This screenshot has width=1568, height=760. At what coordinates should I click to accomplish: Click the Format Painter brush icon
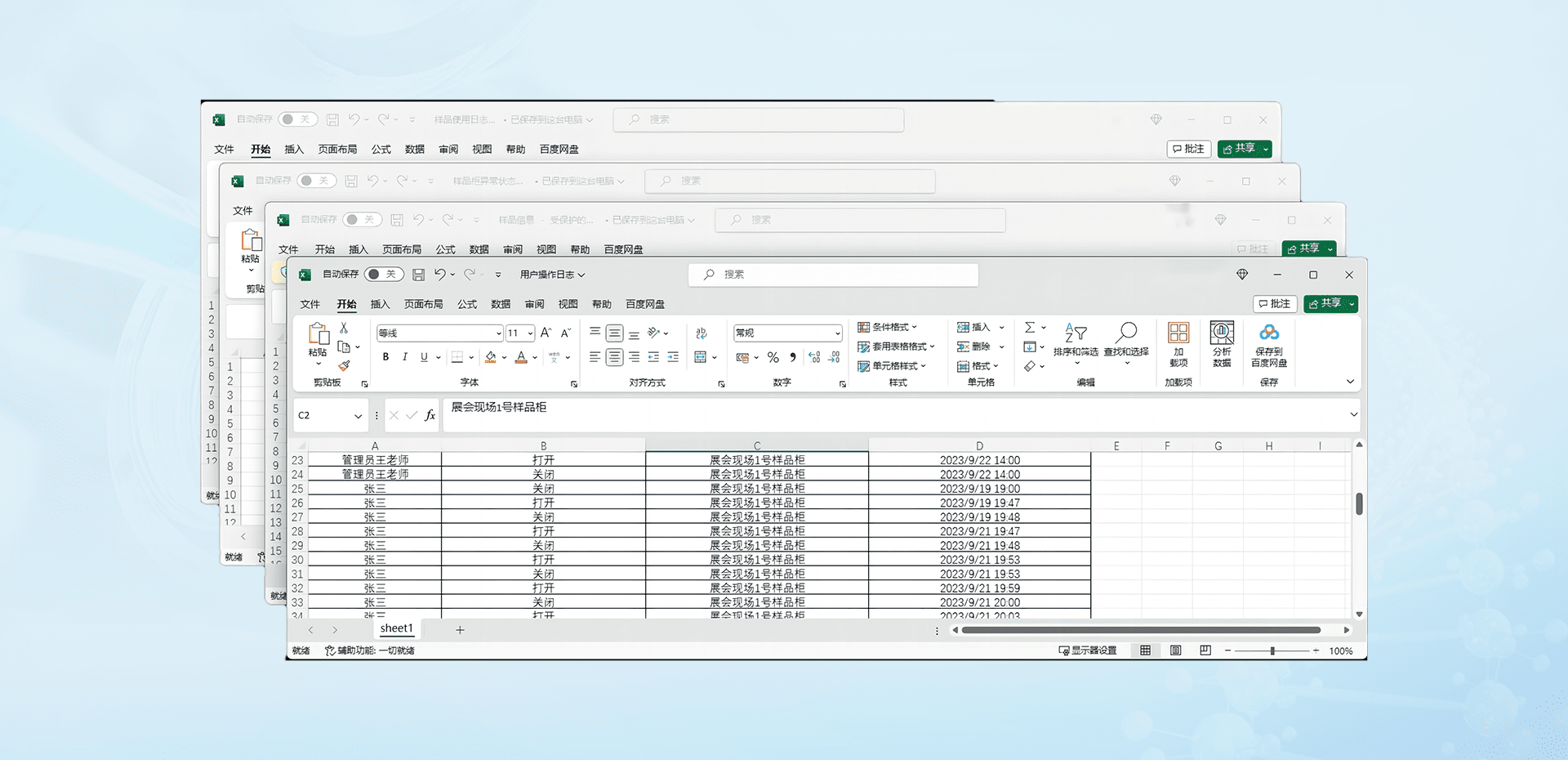point(344,365)
